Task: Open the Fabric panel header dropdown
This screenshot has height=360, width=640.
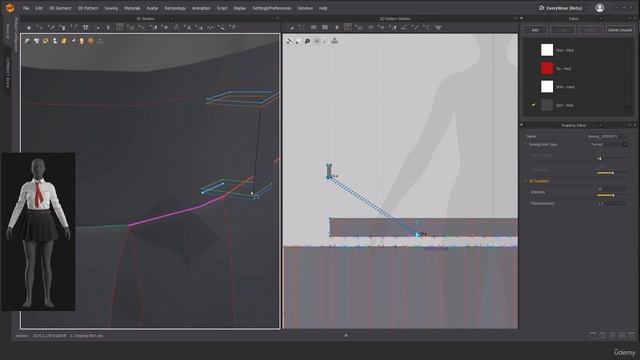Action: click(601, 18)
